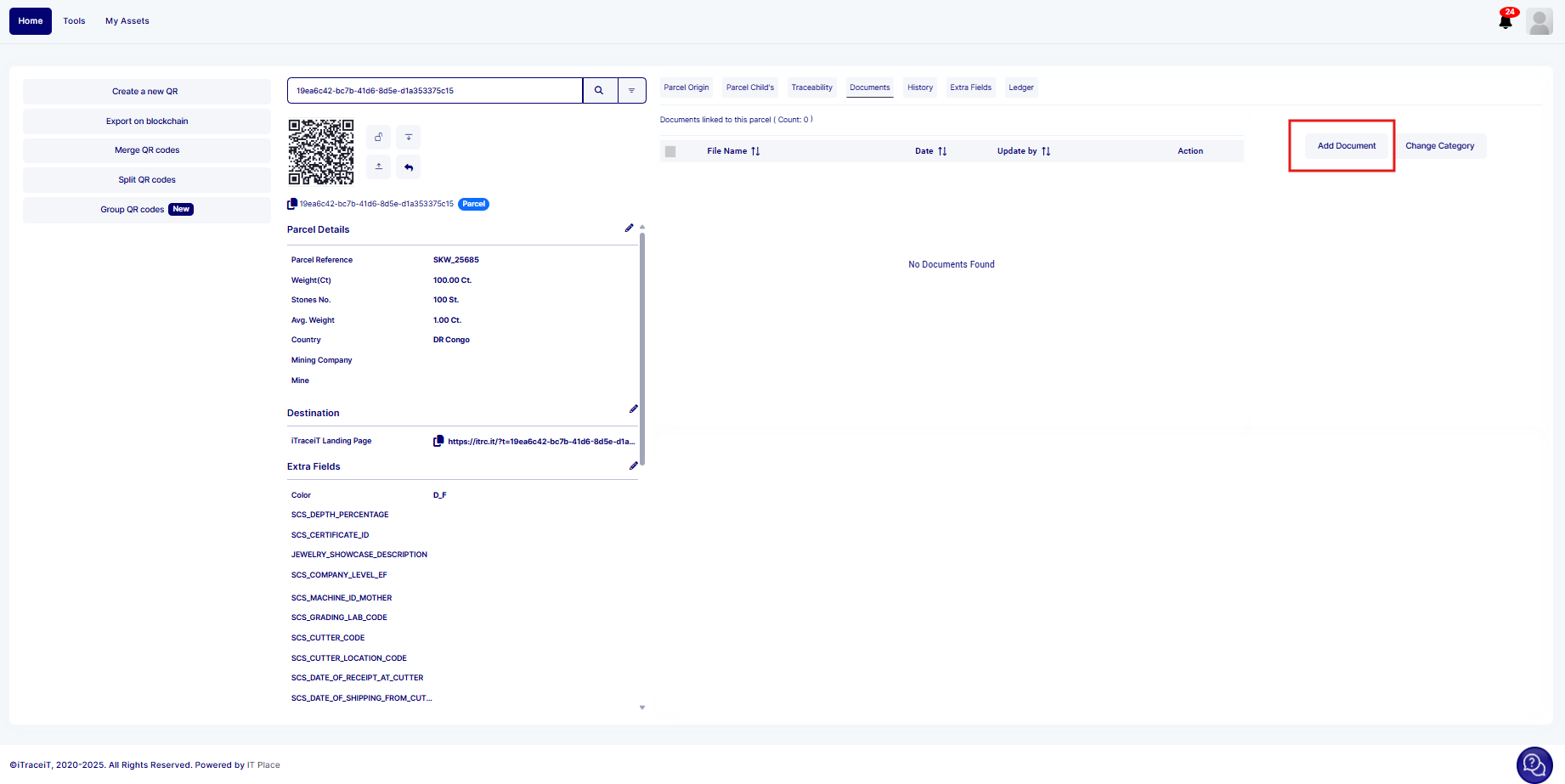Click Export on blockchain button
Screen dimensions: 1565x784
(147, 121)
